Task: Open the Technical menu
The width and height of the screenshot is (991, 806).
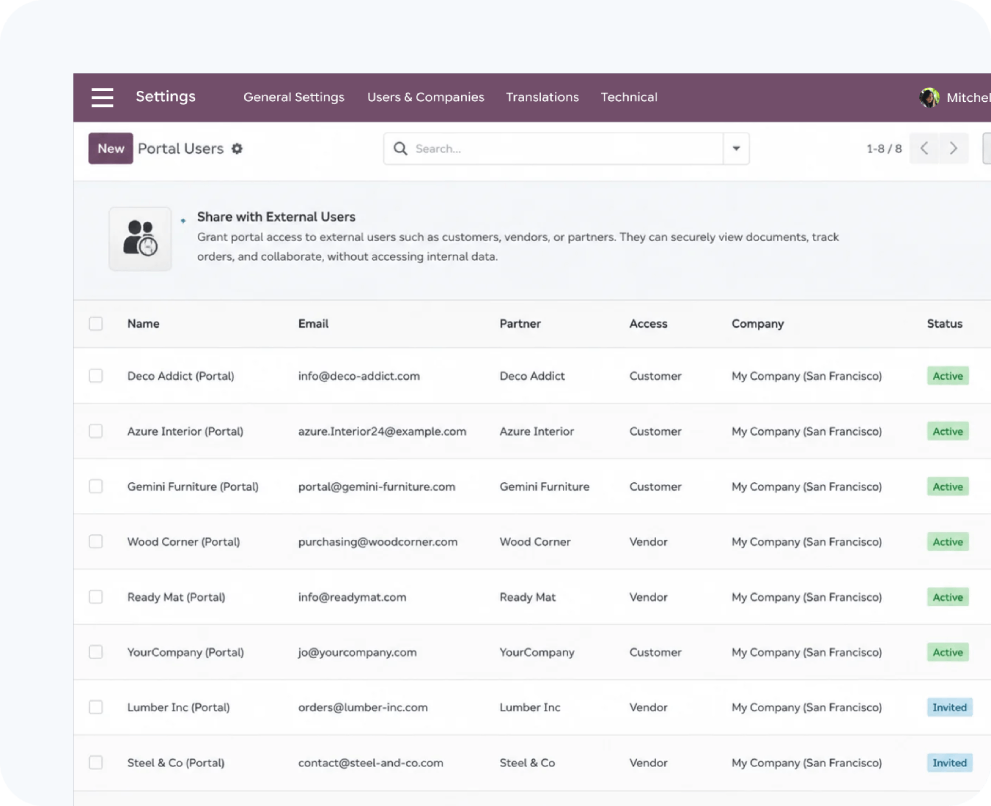Action: tap(629, 97)
